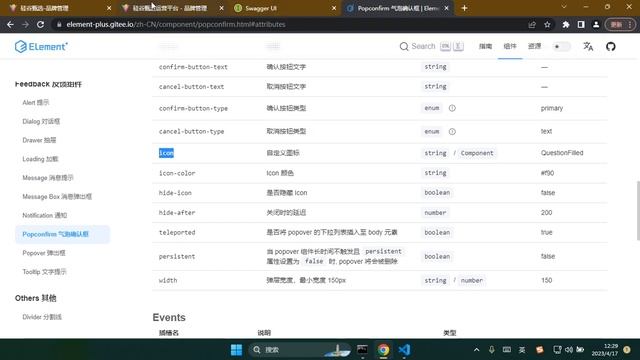The width and height of the screenshot is (640, 360).
Task: Open Notification in sidebar
Action: click(x=44, y=215)
